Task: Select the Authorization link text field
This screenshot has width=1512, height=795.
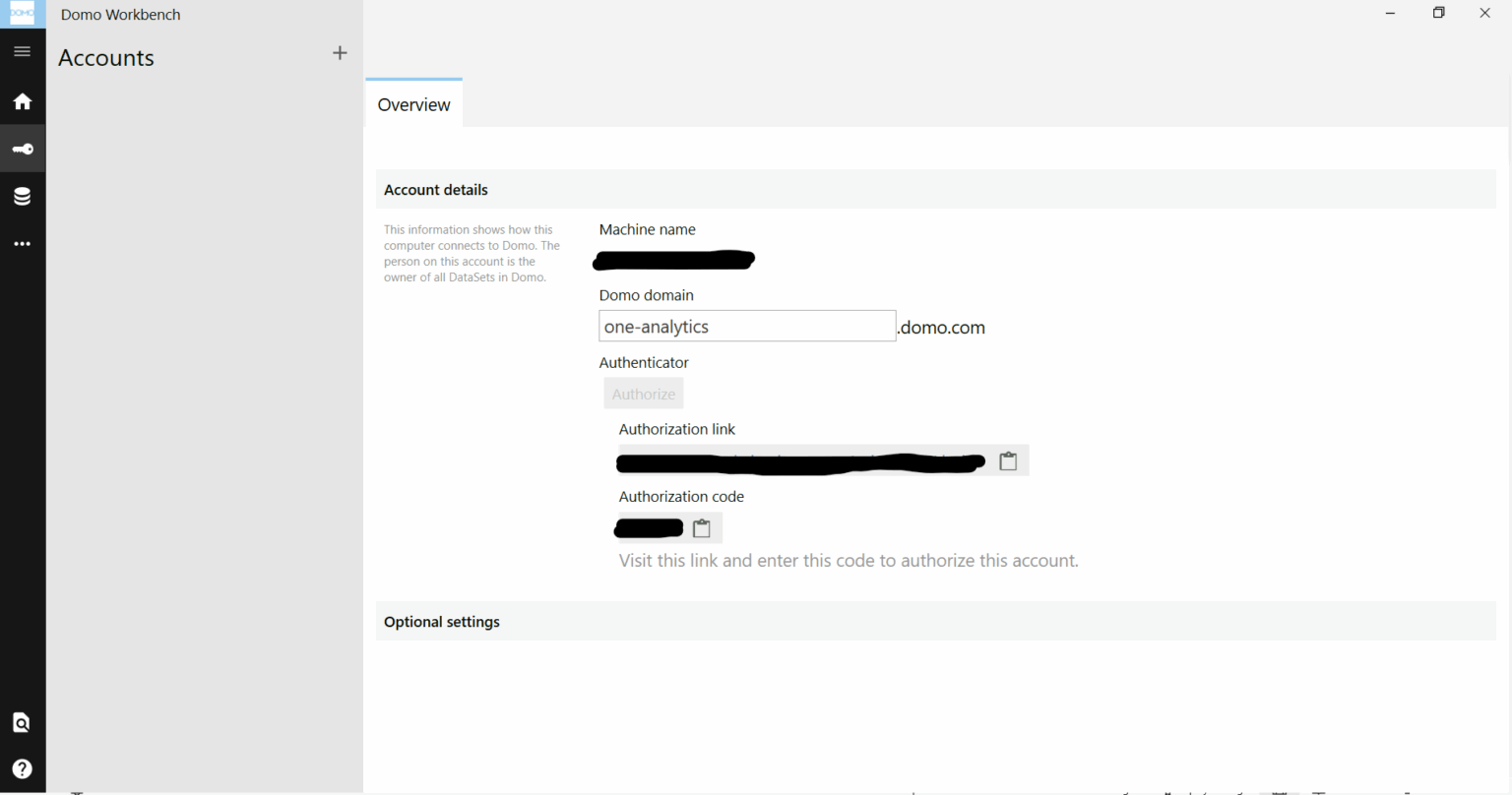Action: (799, 460)
